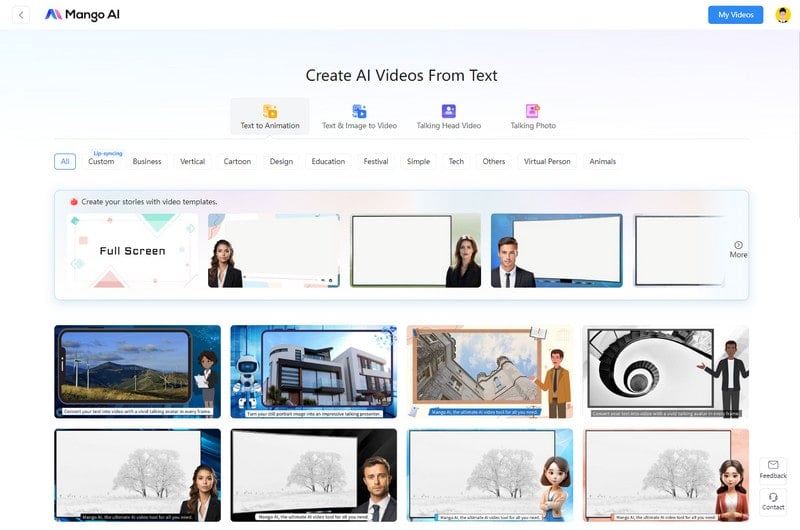800x530 pixels.
Task: Open the Contact headset button
Action: click(773, 501)
